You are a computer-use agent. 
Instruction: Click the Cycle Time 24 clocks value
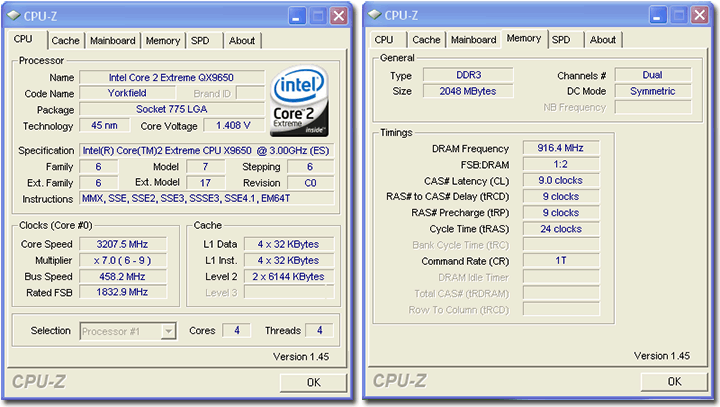click(x=561, y=229)
